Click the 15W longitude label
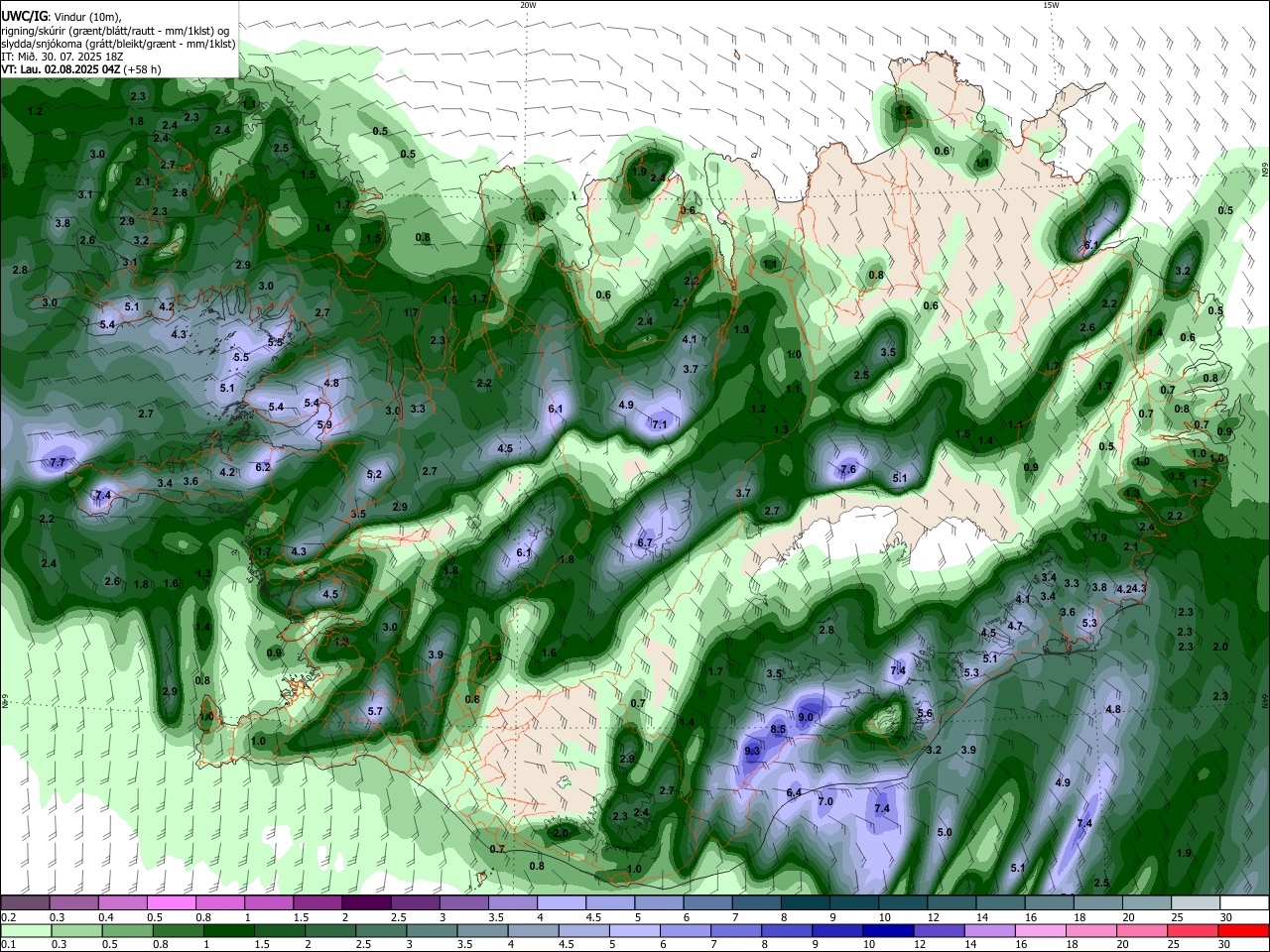The width and height of the screenshot is (1270, 952). (1051, 5)
